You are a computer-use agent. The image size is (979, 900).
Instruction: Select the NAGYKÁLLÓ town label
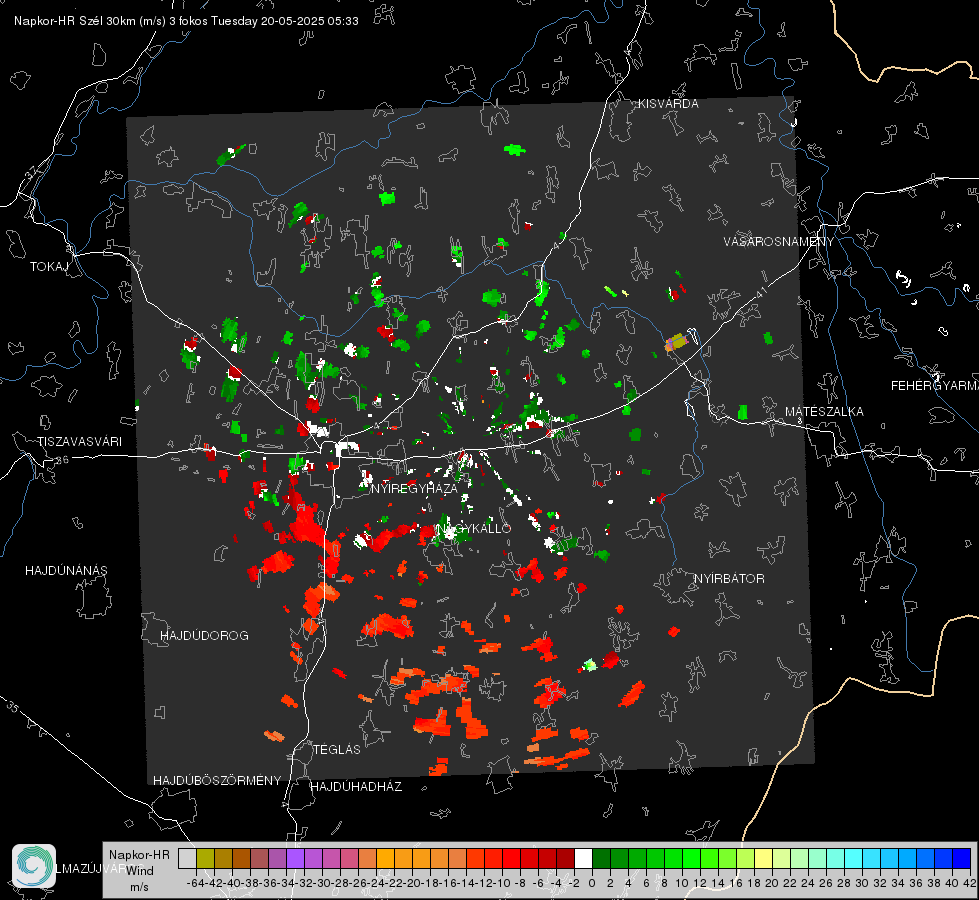pyautogui.click(x=473, y=529)
